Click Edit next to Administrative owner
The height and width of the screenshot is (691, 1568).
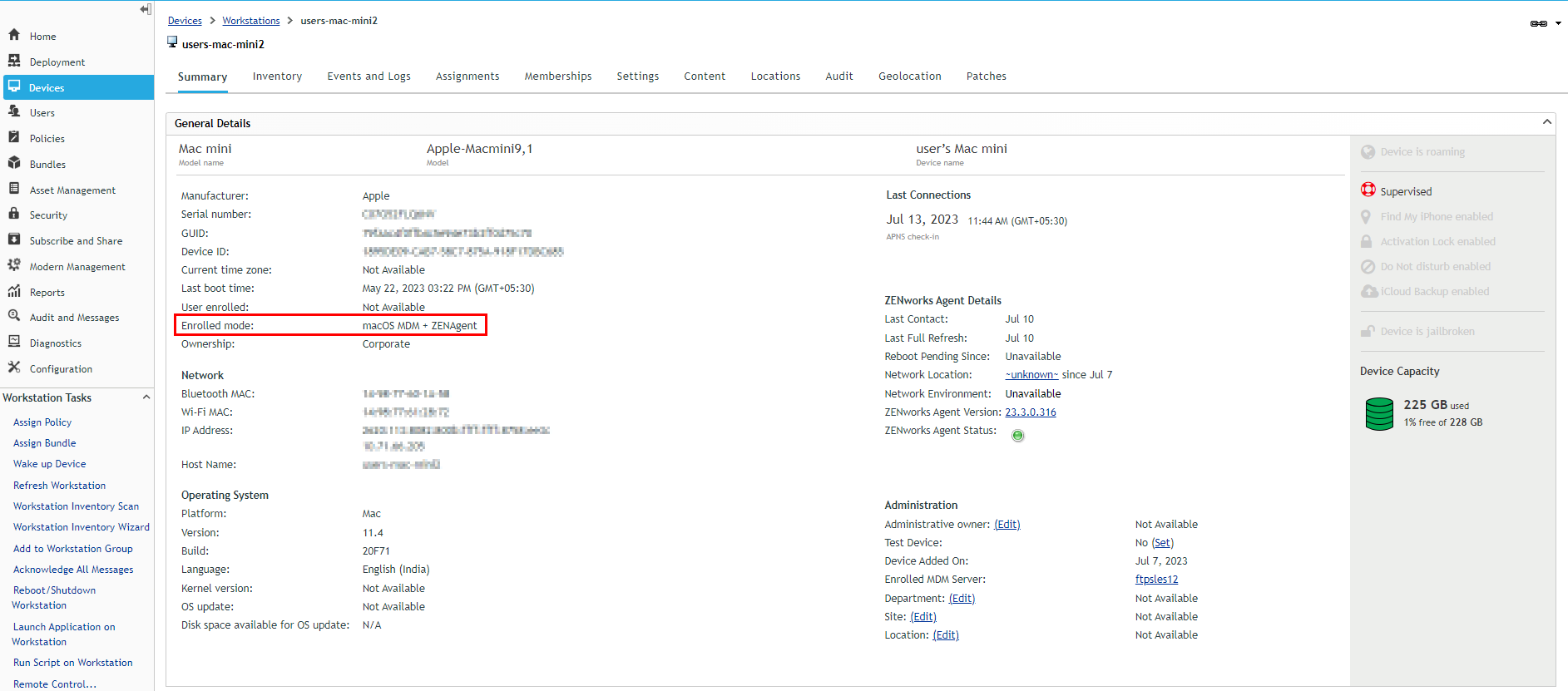pyautogui.click(x=1007, y=525)
